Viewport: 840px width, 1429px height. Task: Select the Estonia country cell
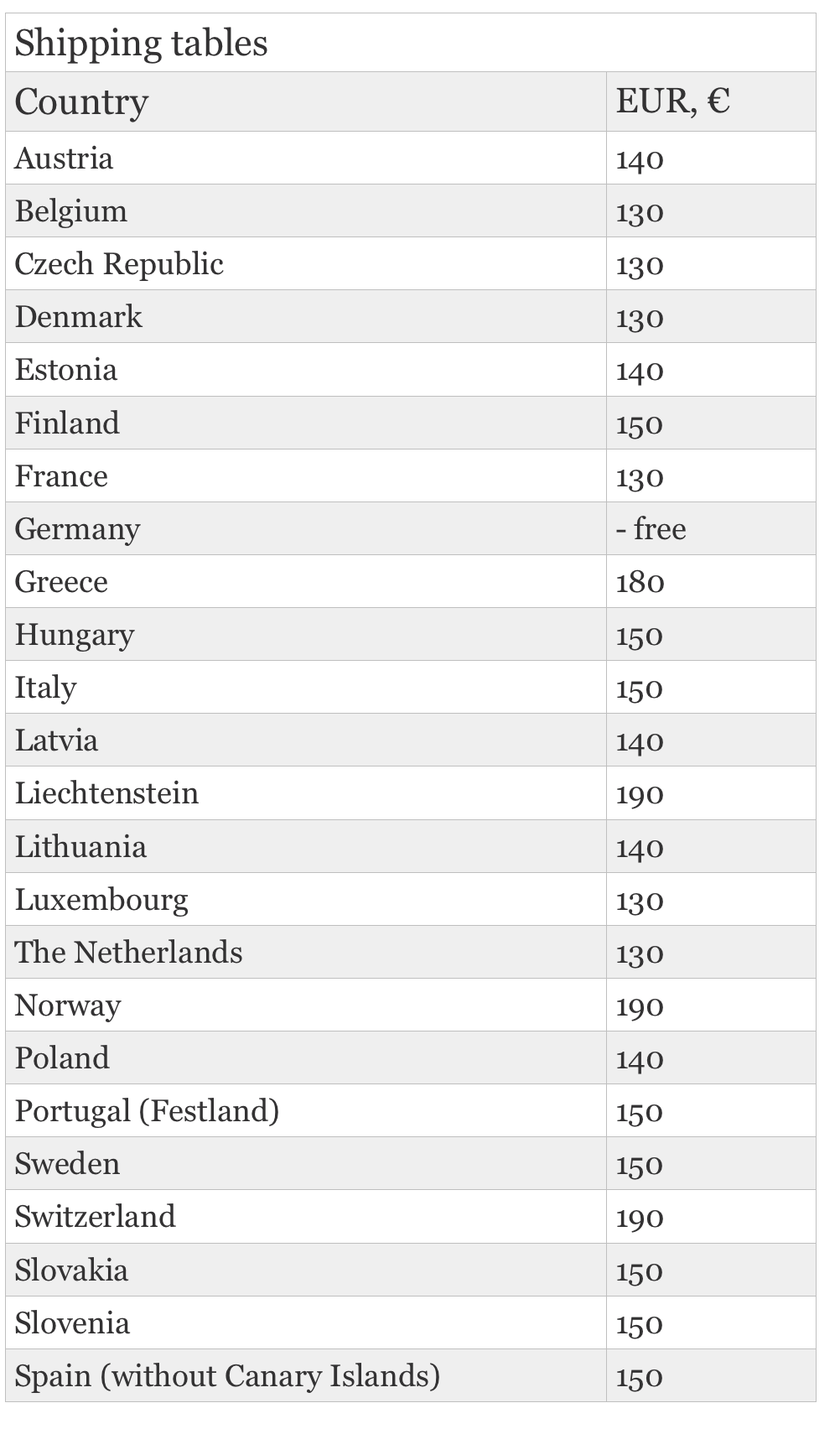[x=306, y=369]
